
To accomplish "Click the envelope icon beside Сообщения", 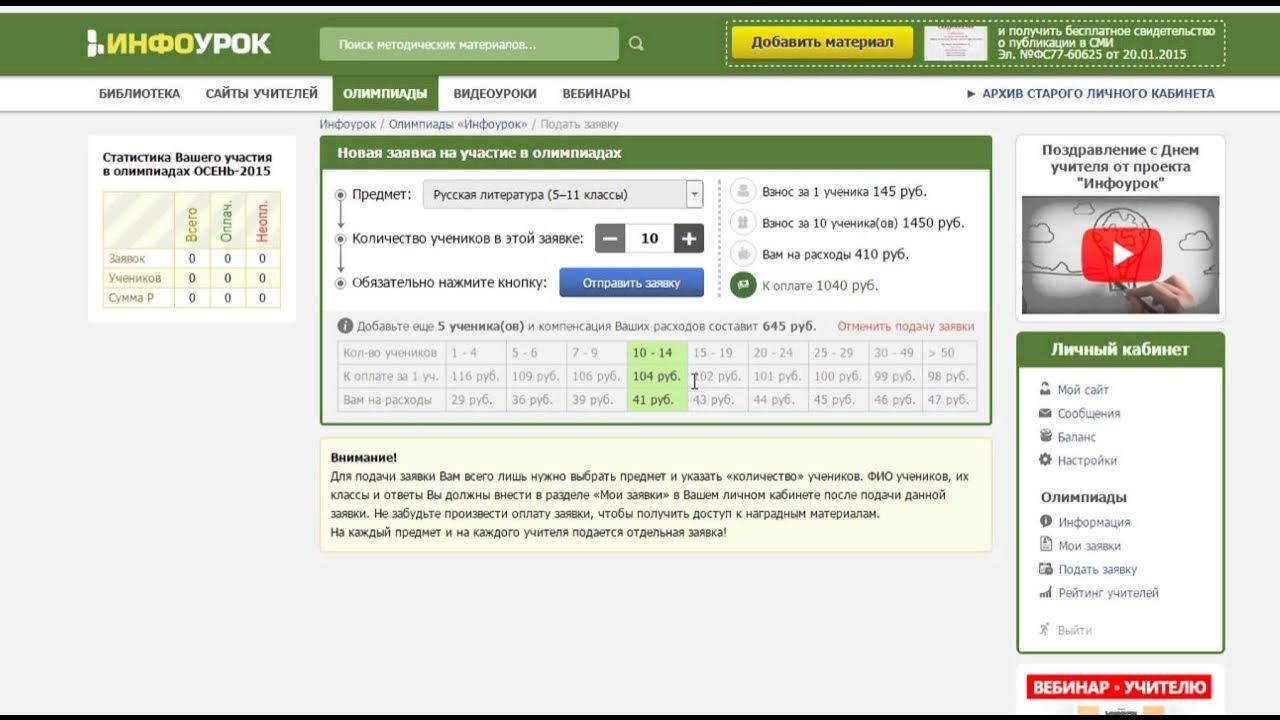I will tap(1046, 413).
